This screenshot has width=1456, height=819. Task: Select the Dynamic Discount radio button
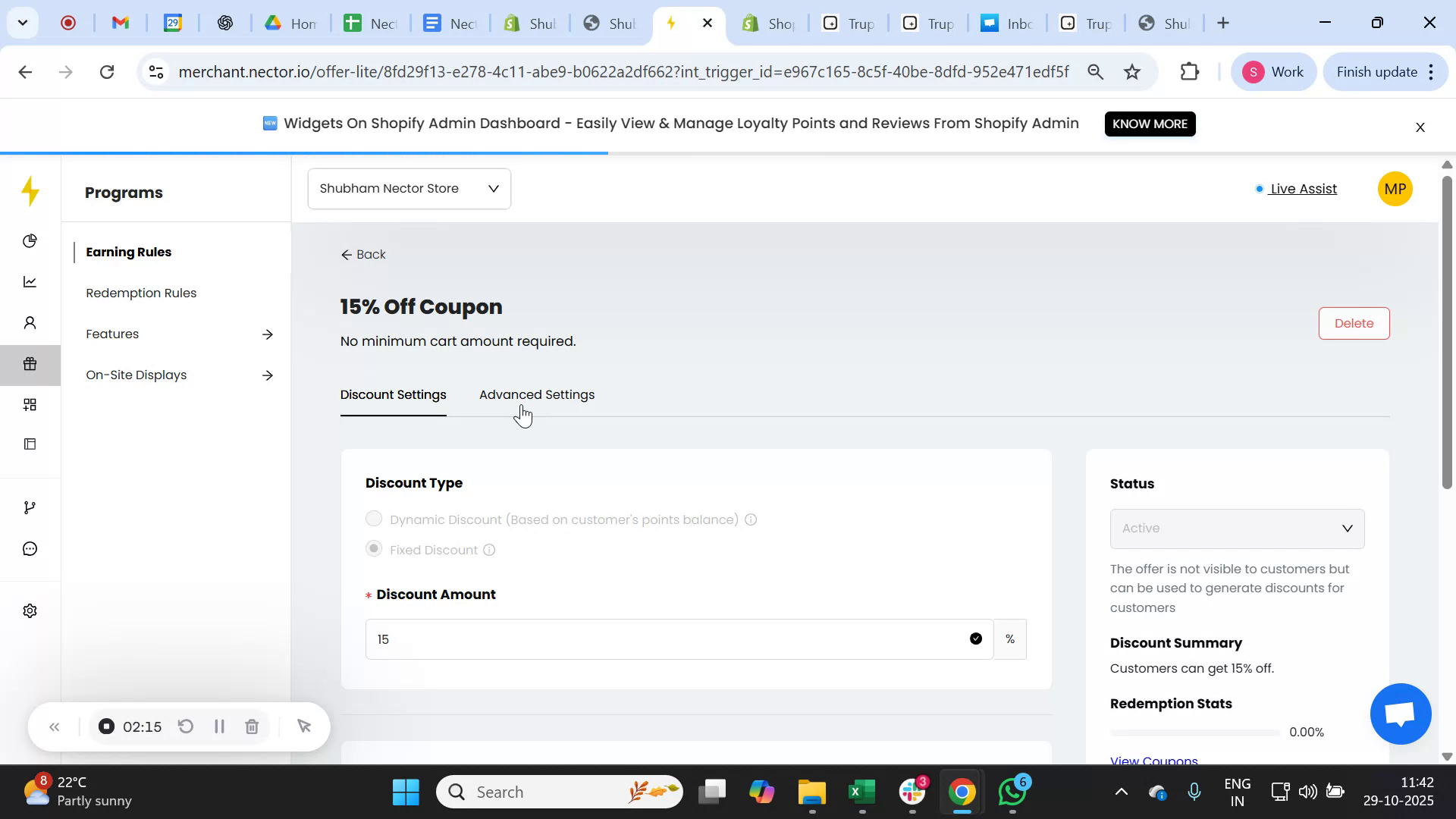pos(373,519)
